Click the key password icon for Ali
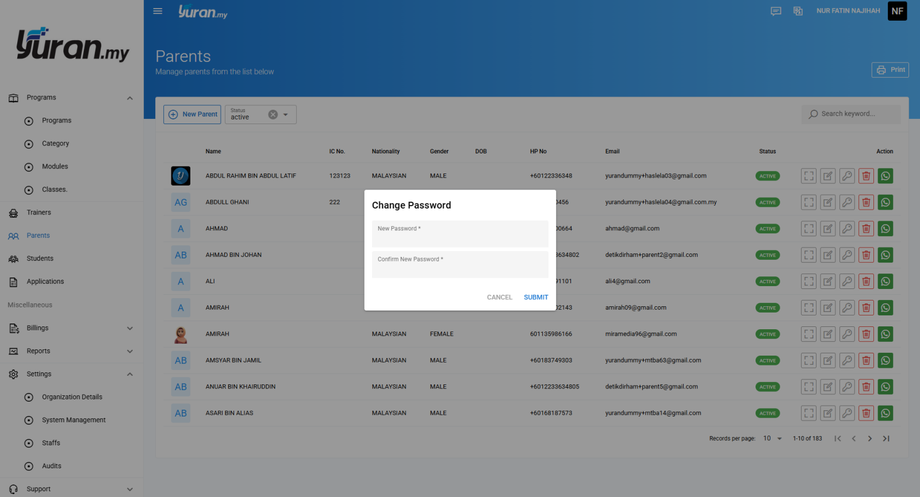The width and height of the screenshot is (920, 497). pyautogui.click(x=847, y=281)
